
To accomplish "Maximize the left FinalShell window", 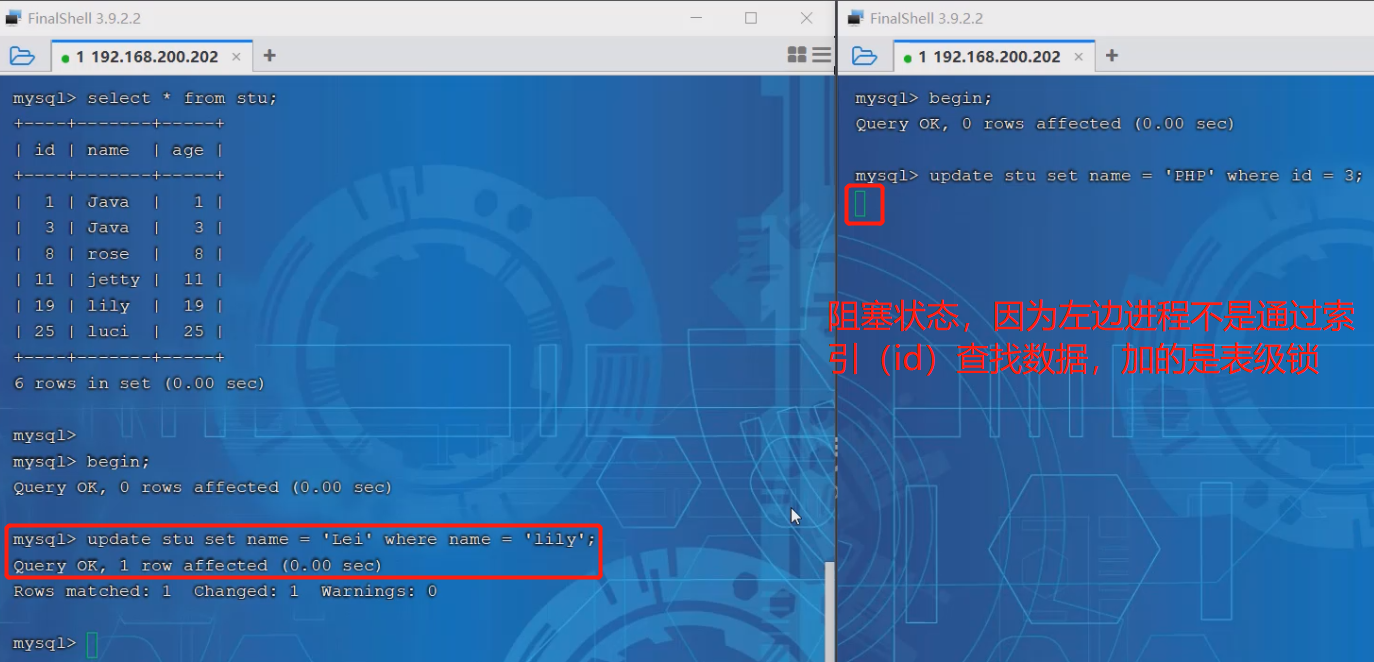I will tap(751, 18).
